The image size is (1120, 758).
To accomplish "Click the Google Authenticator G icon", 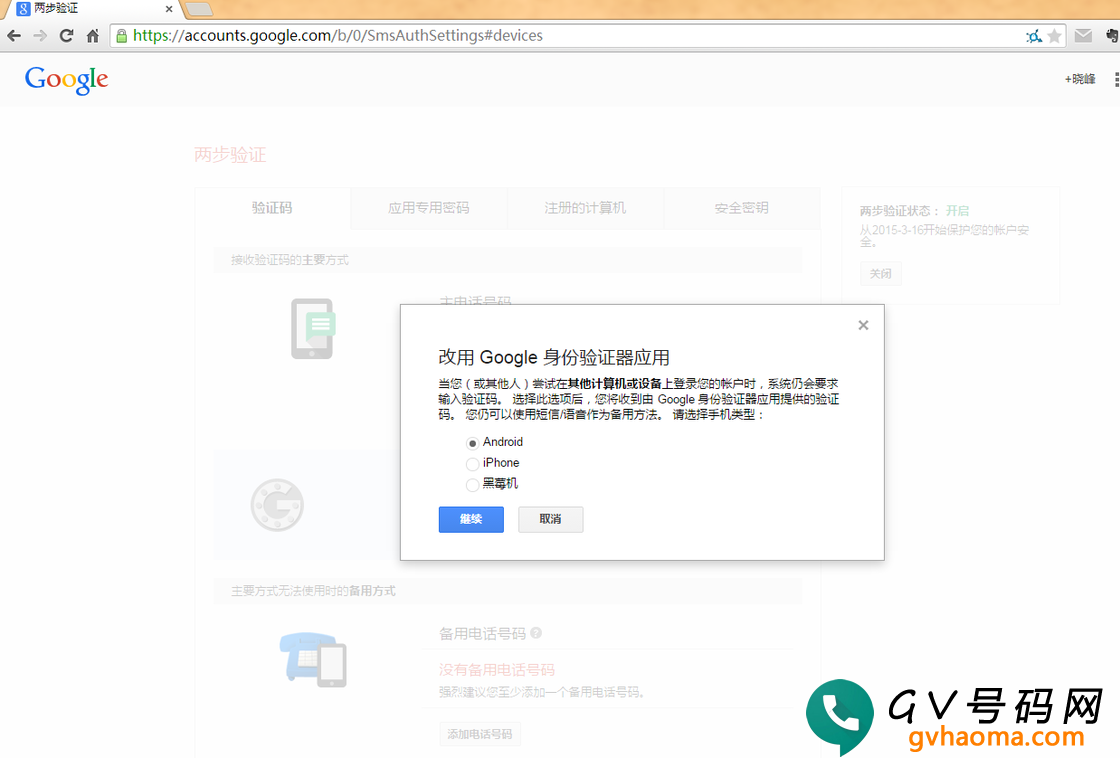I will pos(277,505).
